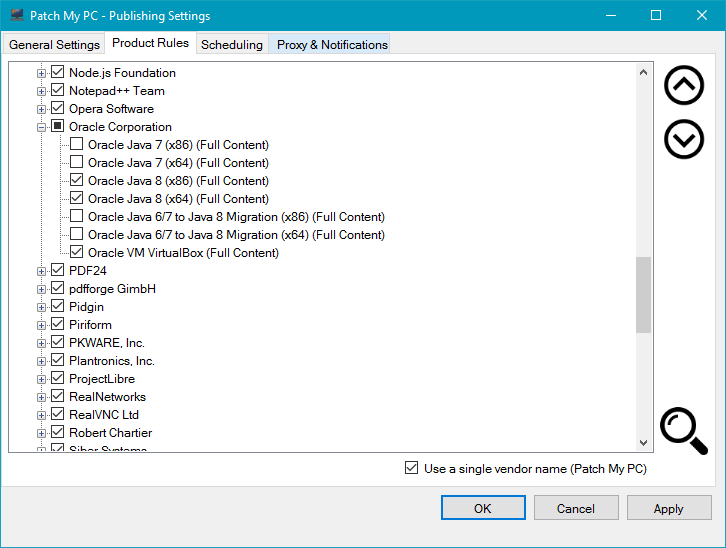Click the circular down-arrow navigation icon
The height and width of the screenshot is (548, 726).
point(684,139)
